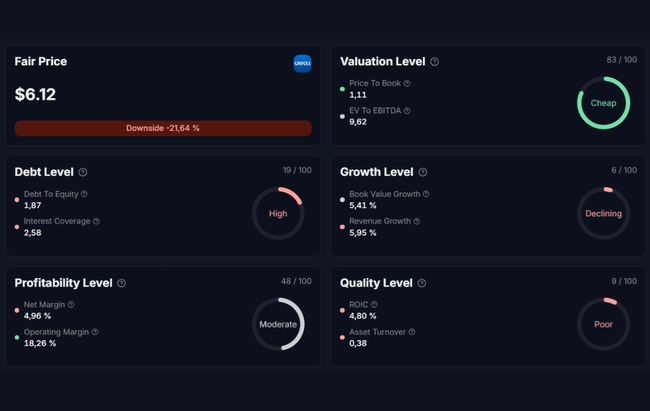The image size is (650, 411).
Task: Click the Downside -21,64 % bar
Action: [x=163, y=128]
